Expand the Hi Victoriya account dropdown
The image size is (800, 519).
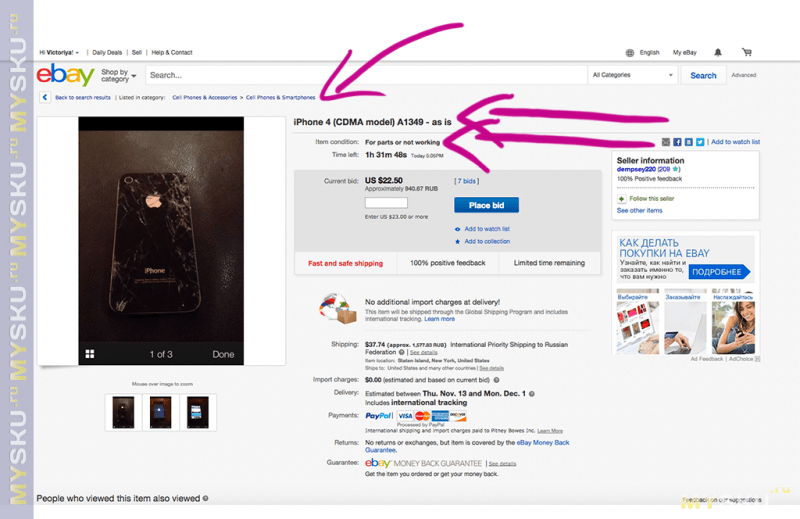59,53
